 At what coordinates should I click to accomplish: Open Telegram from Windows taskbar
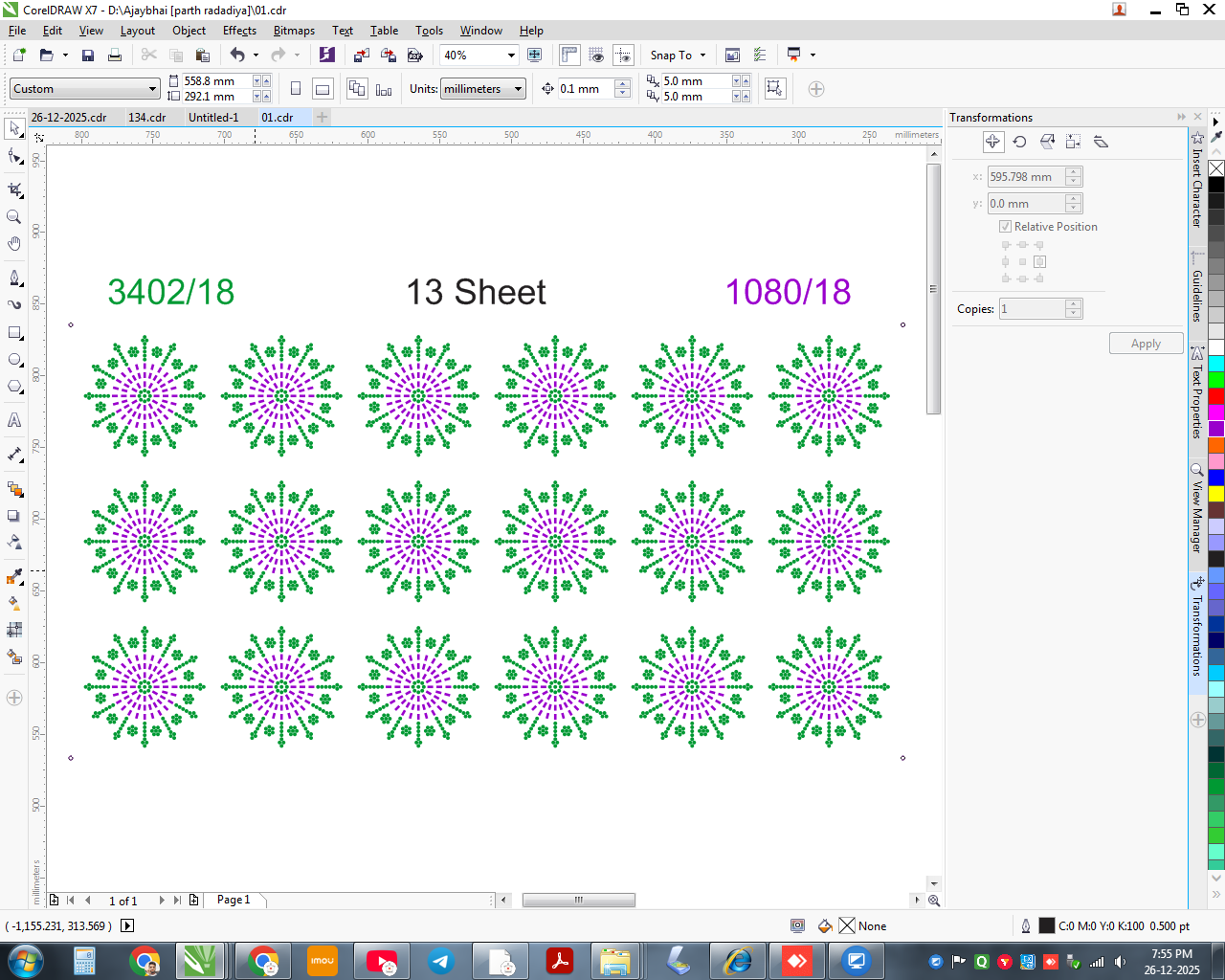440,961
